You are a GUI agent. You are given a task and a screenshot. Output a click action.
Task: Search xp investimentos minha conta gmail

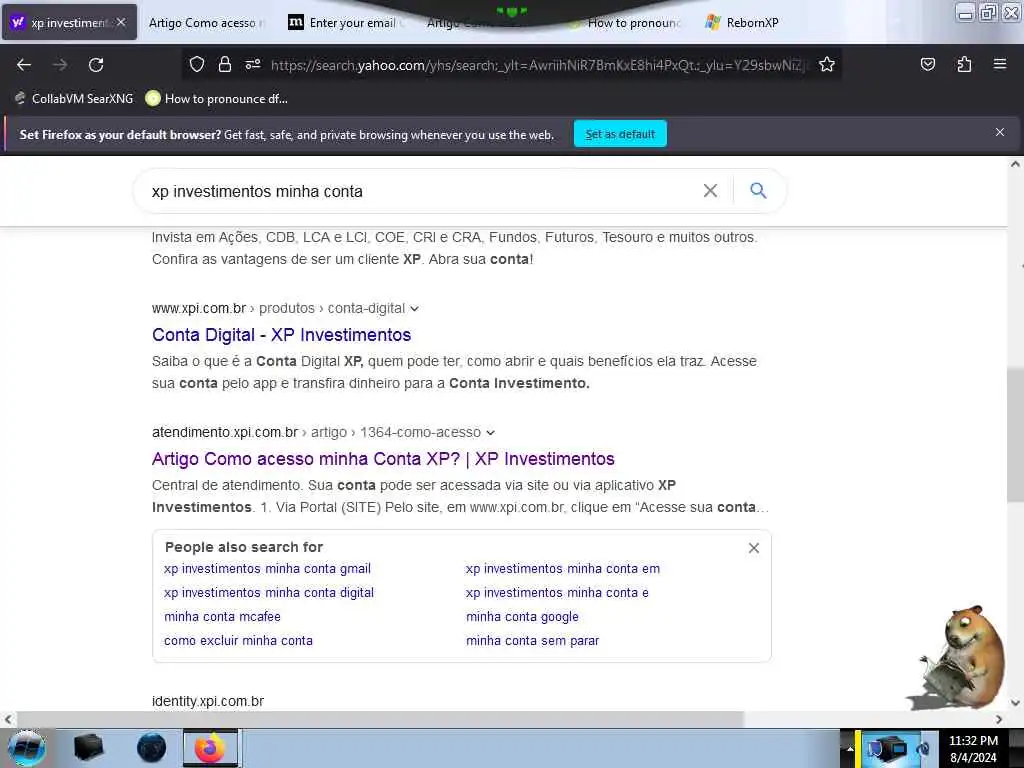(x=267, y=569)
